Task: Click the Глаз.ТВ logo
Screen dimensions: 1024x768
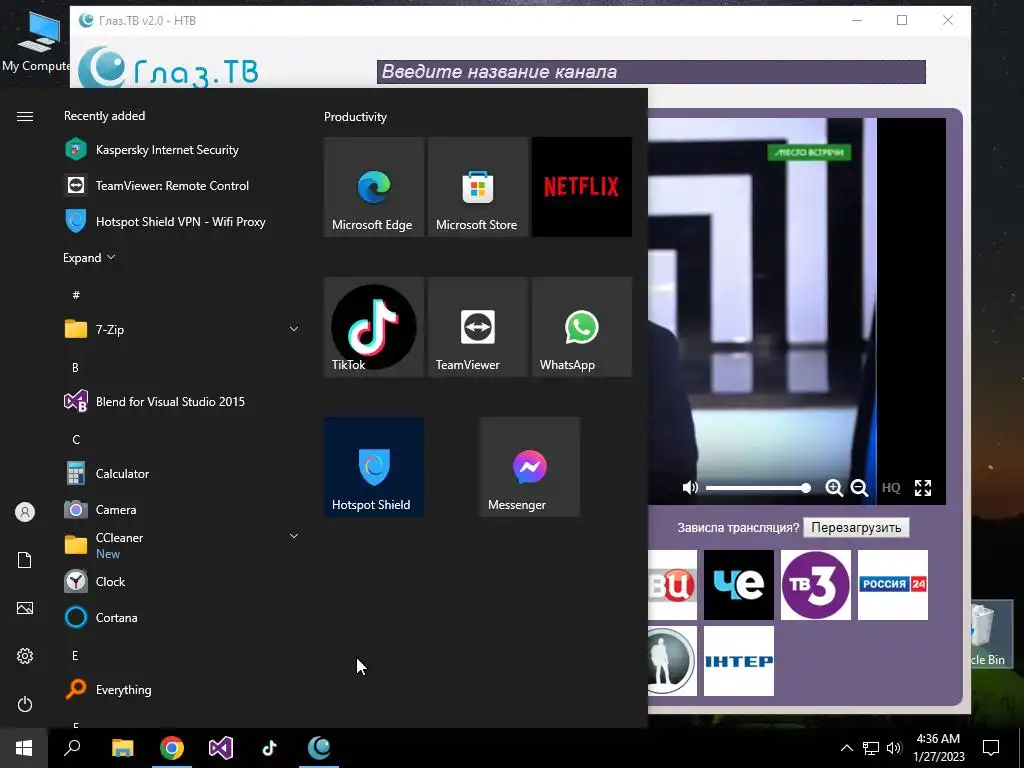Action: (x=168, y=68)
